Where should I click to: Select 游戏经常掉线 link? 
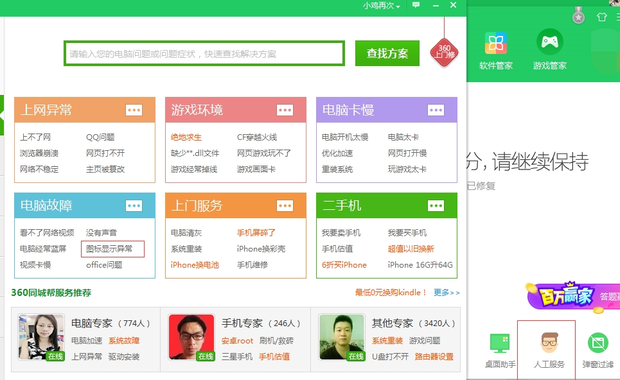tap(194, 169)
